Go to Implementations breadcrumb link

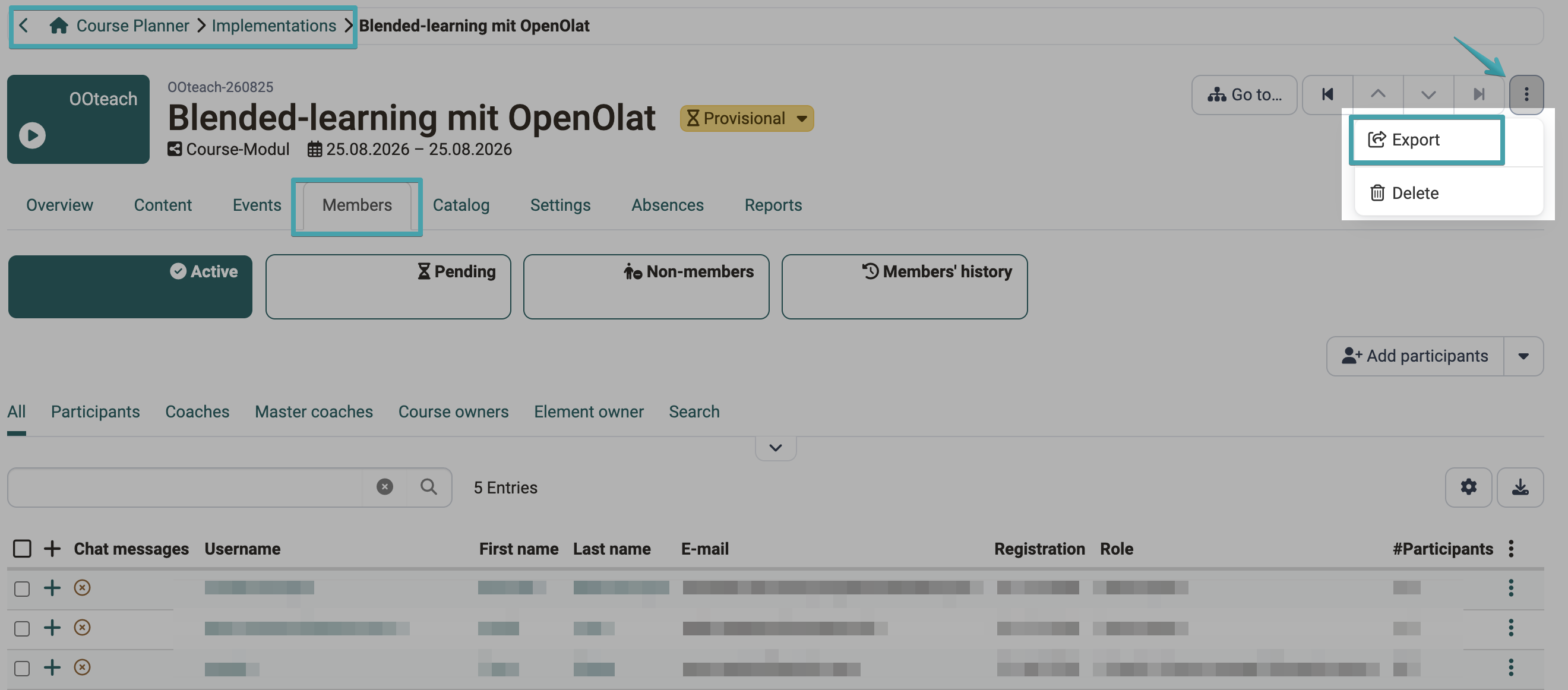273,26
